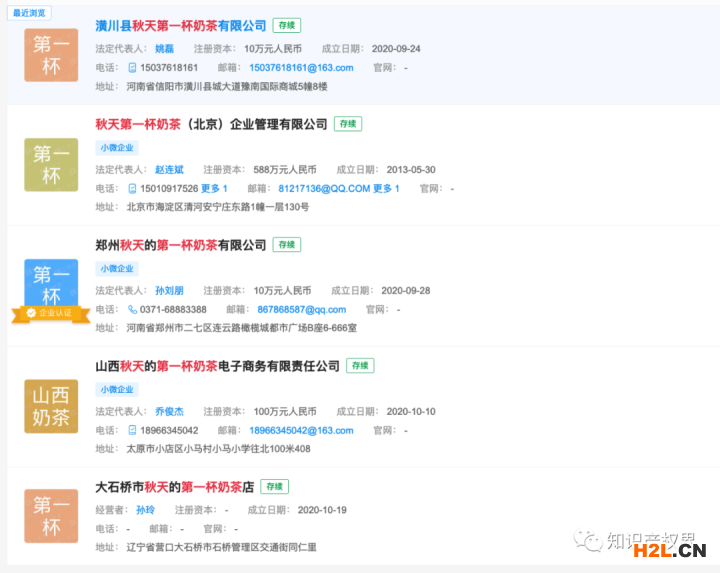Viewport: 720px width, 573px height.
Task: Click blue 第一杯 logo of 郑州 company
Action: 51,283
